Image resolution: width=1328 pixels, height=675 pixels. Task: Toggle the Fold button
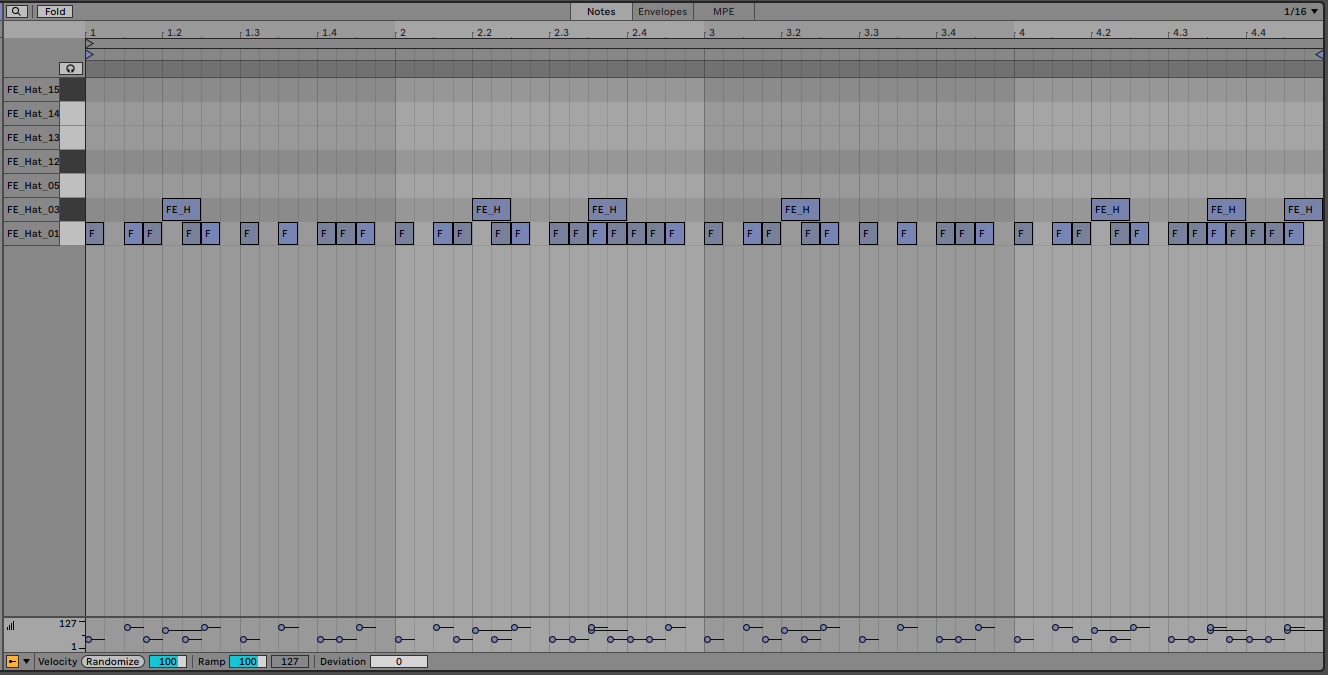[x=55, y=11]
